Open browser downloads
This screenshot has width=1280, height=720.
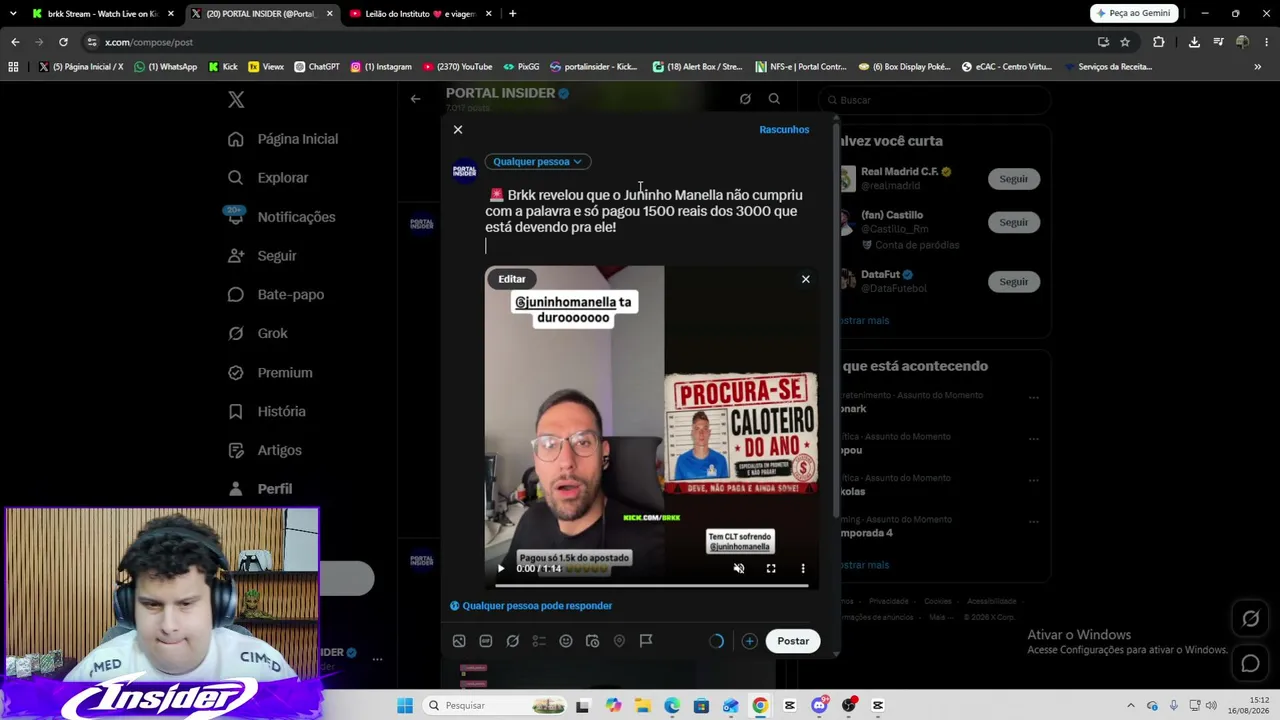[x=1194, y=42]
